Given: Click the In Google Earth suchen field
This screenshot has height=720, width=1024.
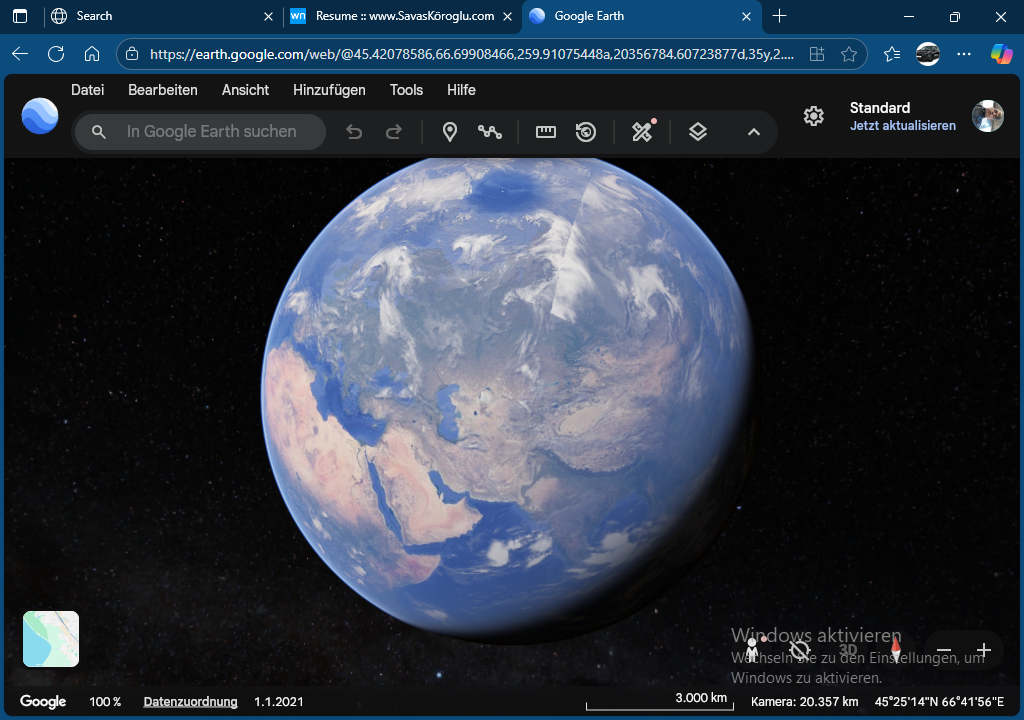Looking at the screenshot, I should (211, 132).
